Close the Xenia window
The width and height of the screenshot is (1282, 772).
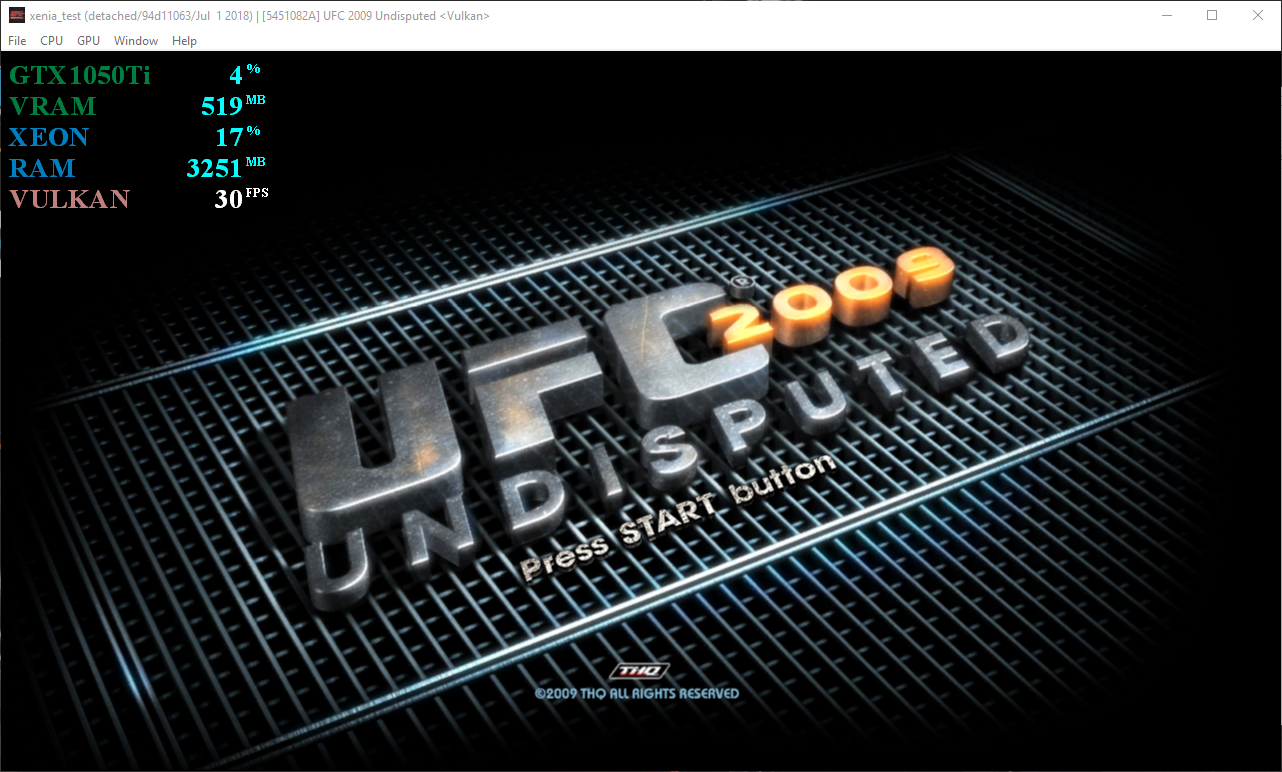[1258, 15]
